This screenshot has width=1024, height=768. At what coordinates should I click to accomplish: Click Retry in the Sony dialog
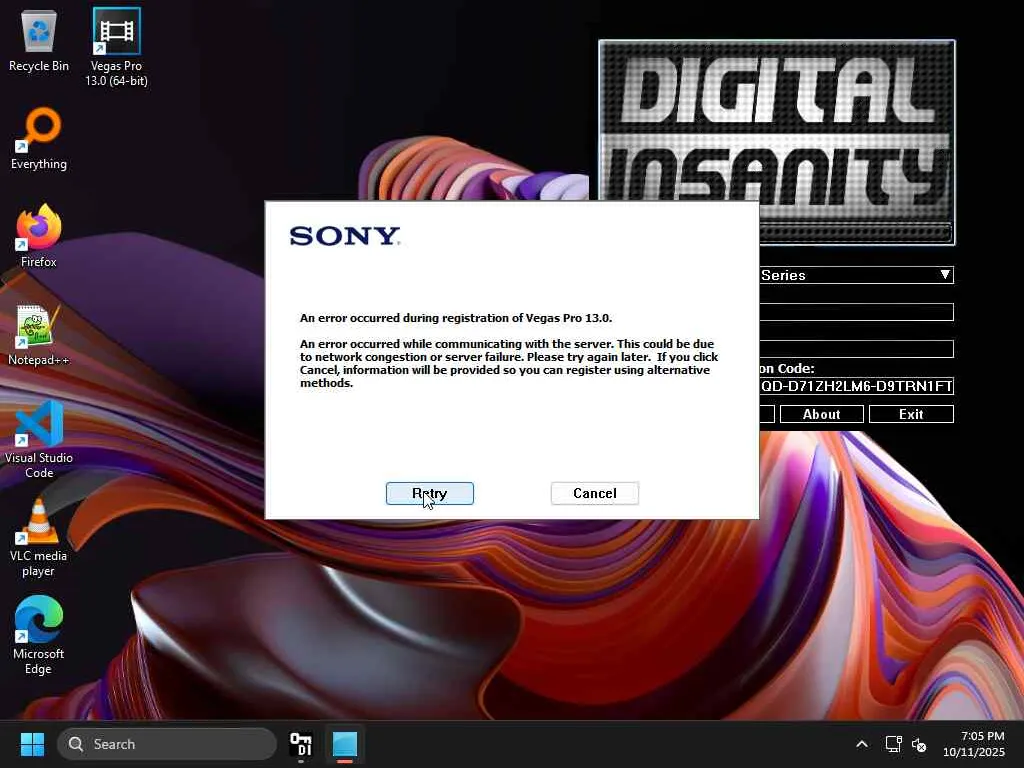click(430, 493)
